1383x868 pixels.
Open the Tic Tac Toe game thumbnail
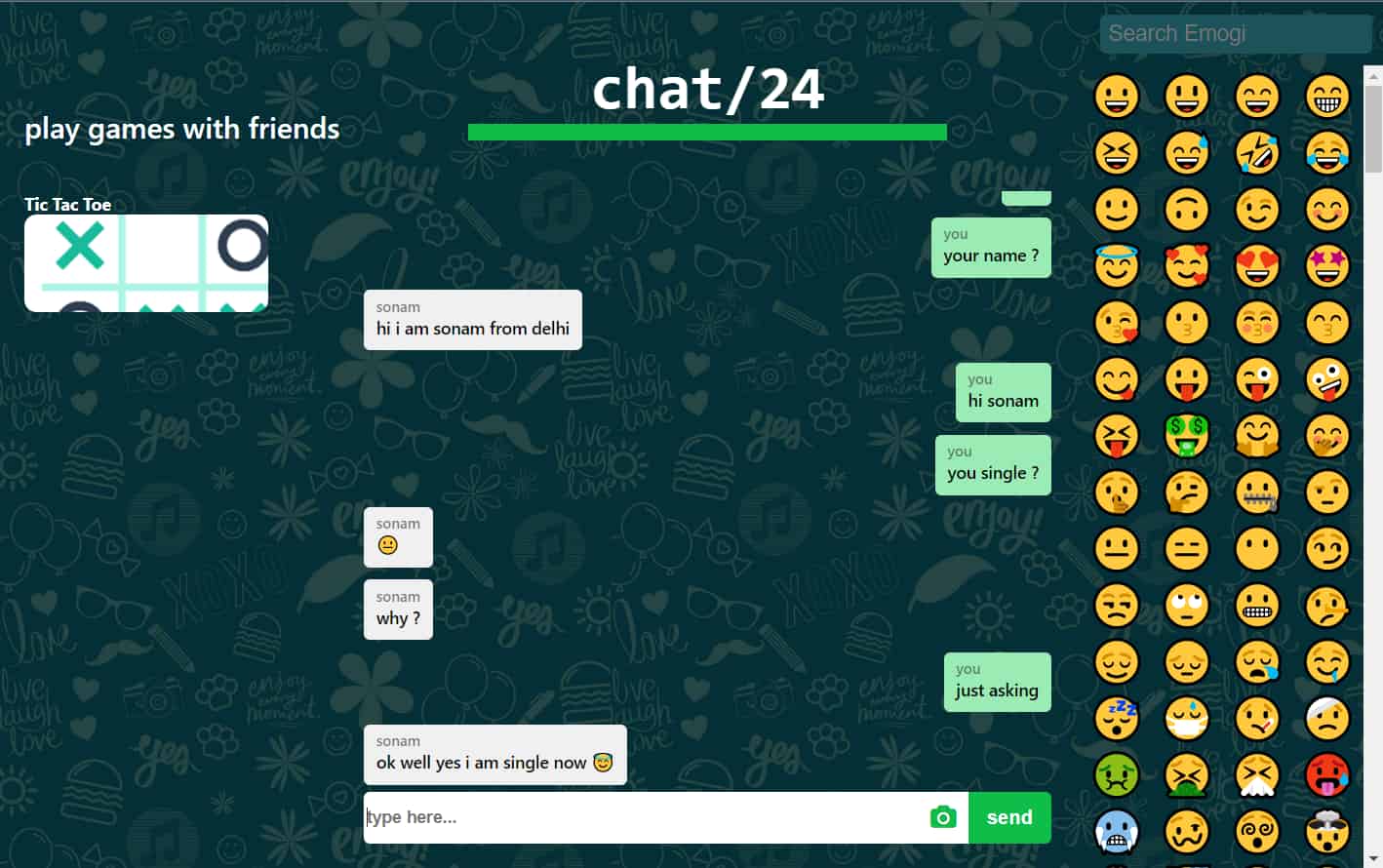pyautogui.click(x=146, y=263)
